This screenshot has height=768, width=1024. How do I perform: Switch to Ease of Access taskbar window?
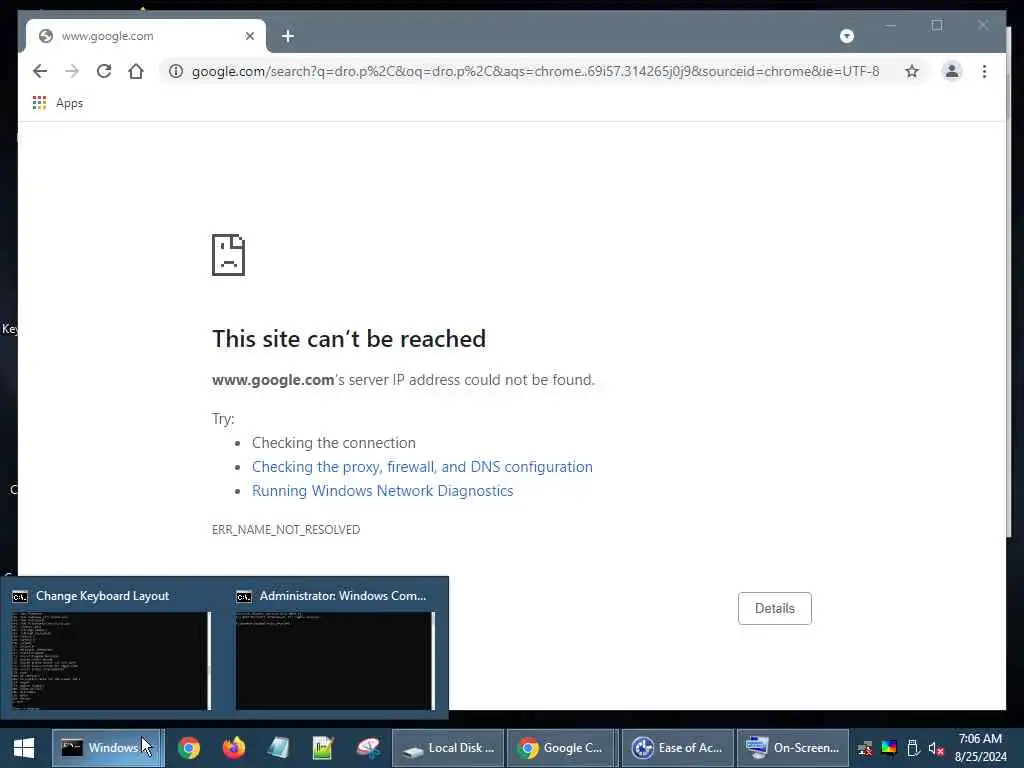point(678,748)
